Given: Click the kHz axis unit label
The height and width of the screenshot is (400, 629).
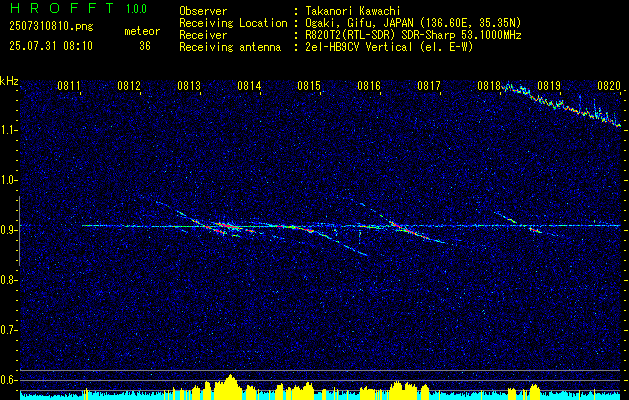Looking at the screenshot, I should tap(9, 81).
